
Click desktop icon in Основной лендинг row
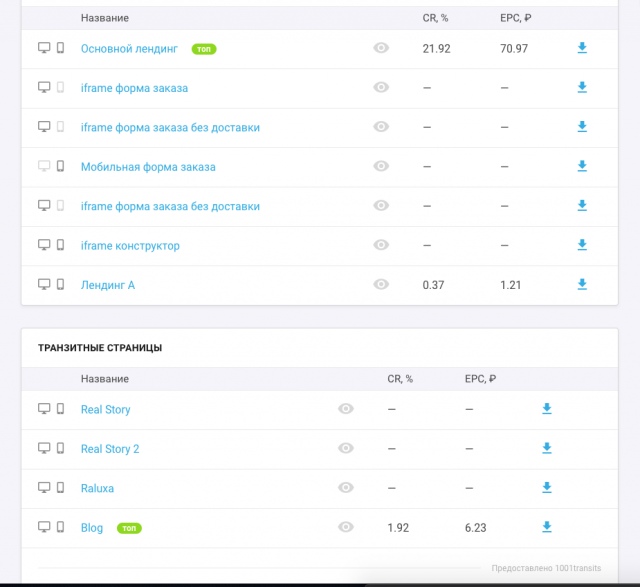(x=44, y=48)
